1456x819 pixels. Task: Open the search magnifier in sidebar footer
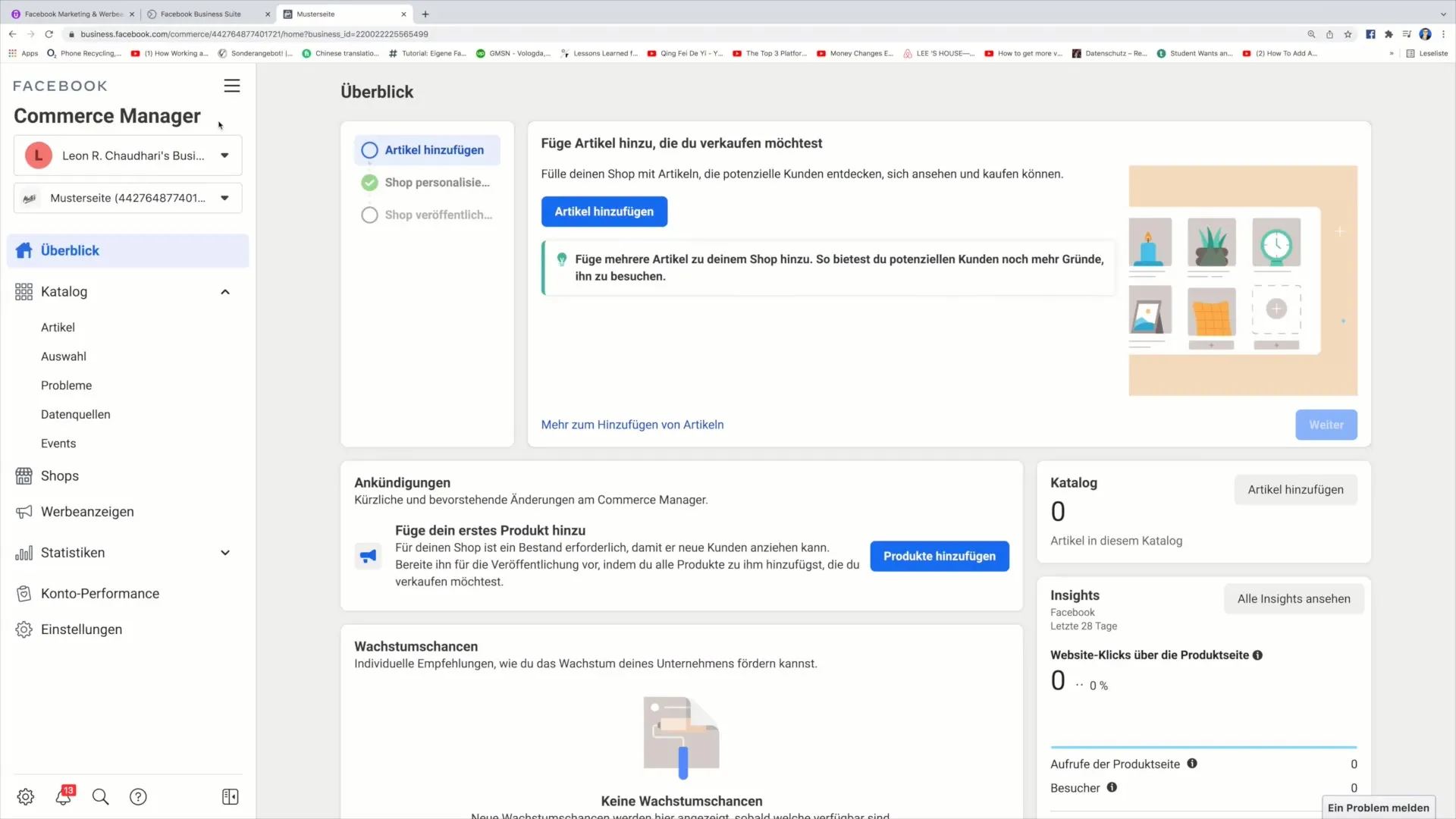100,797
